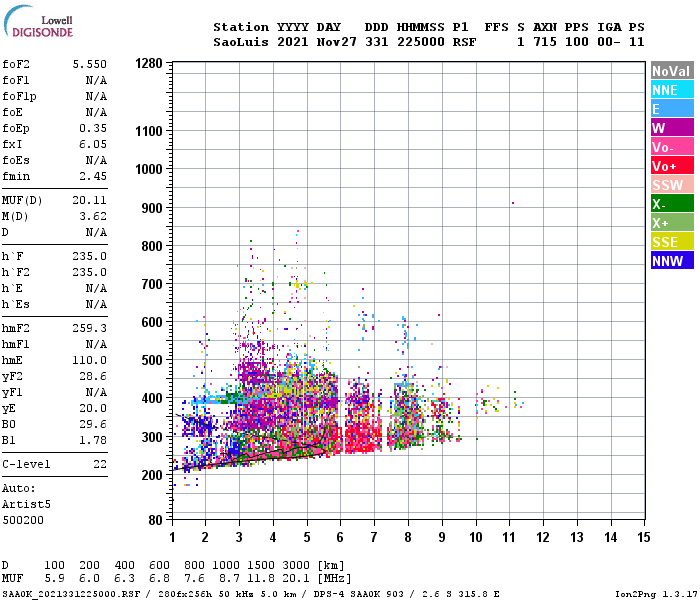The width and height of the screenshot is (700, 600).
Task: Select the W purple legend swatch
Action: [672, 128]
